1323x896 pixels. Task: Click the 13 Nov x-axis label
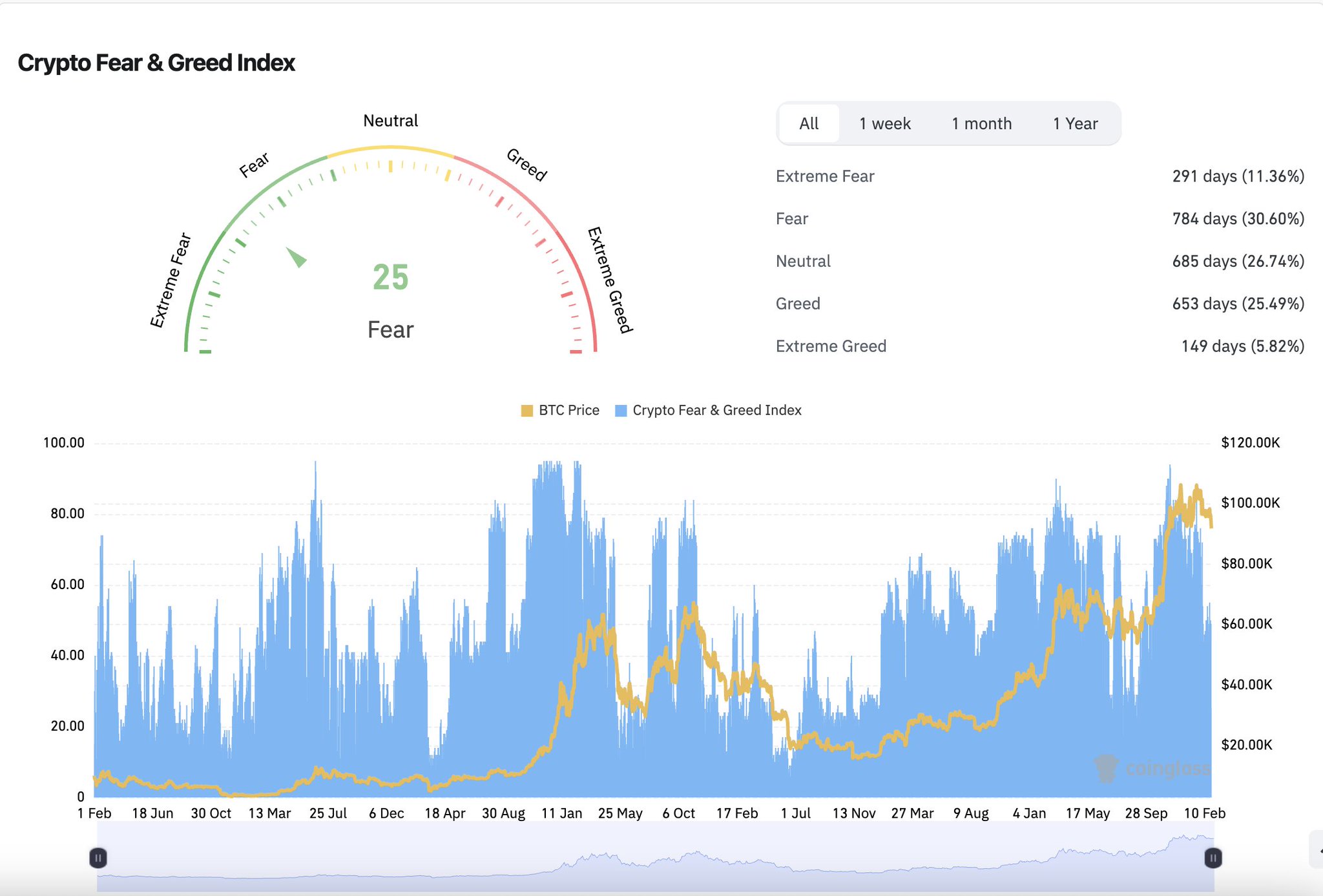(853, 813)
